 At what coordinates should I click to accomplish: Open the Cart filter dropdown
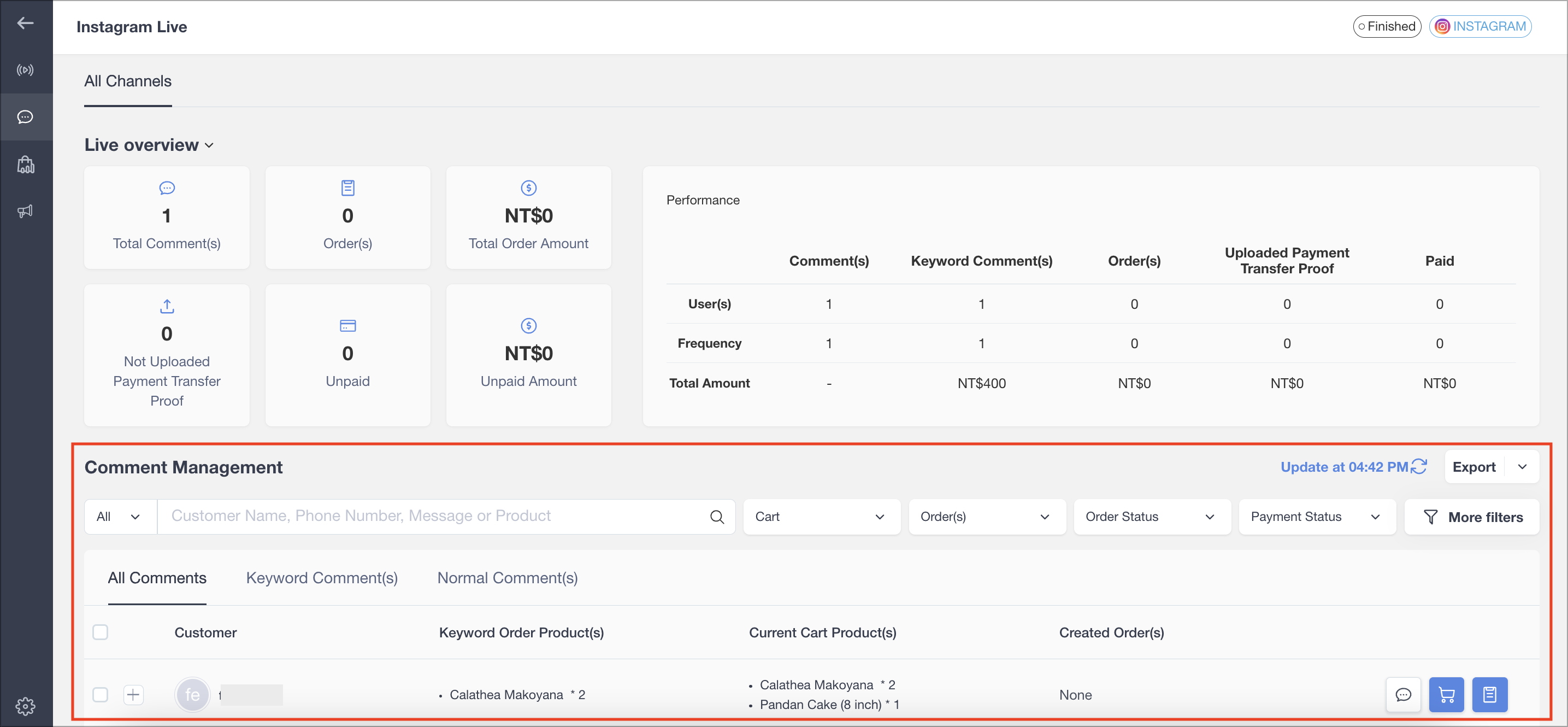tap(821, 517)
